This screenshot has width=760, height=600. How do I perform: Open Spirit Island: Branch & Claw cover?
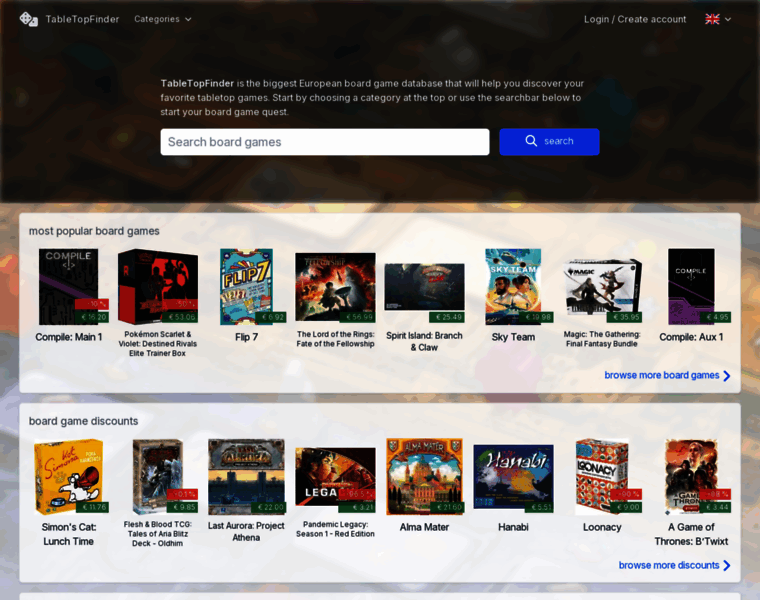tap(424, 287)
